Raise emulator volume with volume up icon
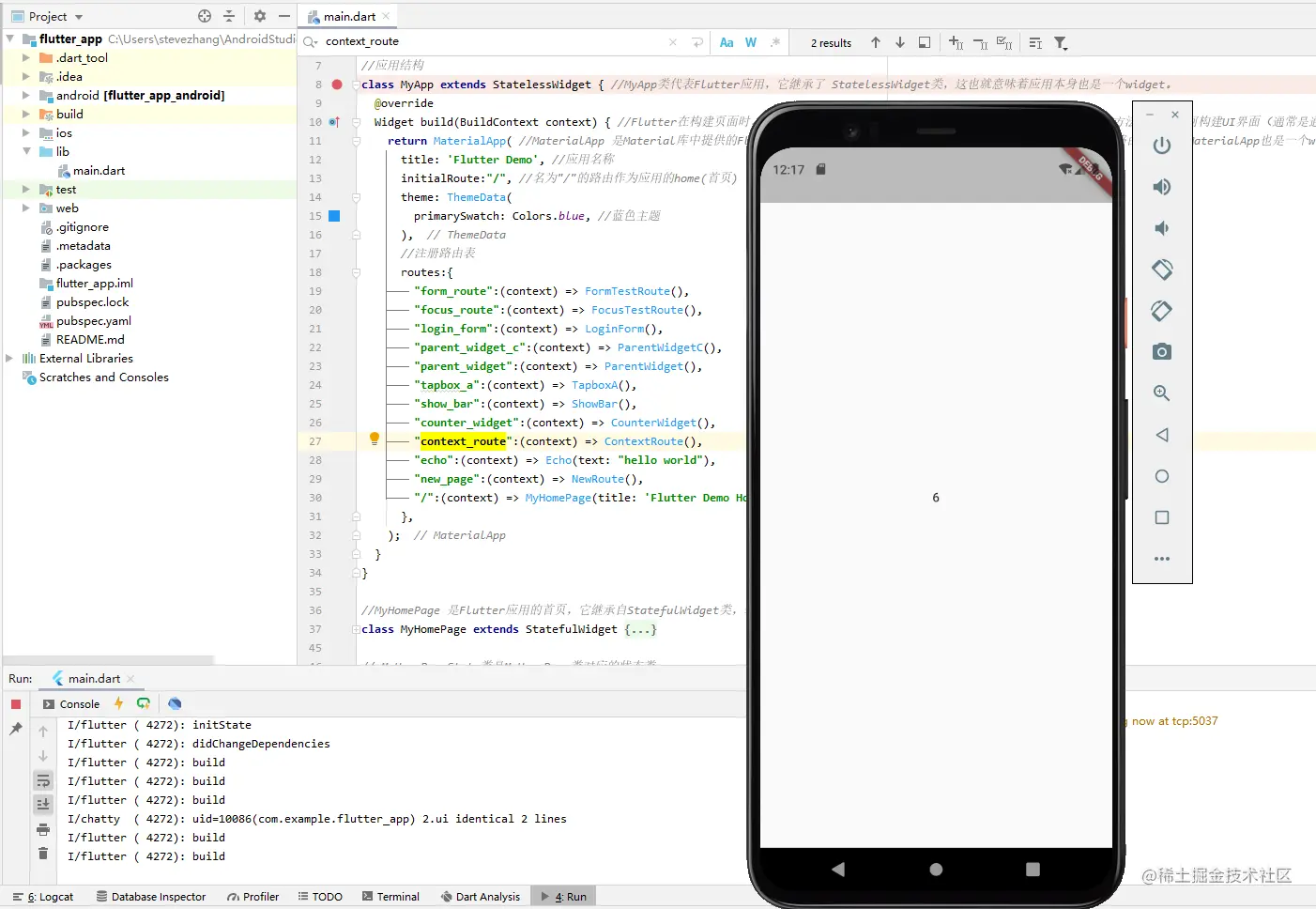The height and width of the screenshot is (909, 1316). point(1162,187)
